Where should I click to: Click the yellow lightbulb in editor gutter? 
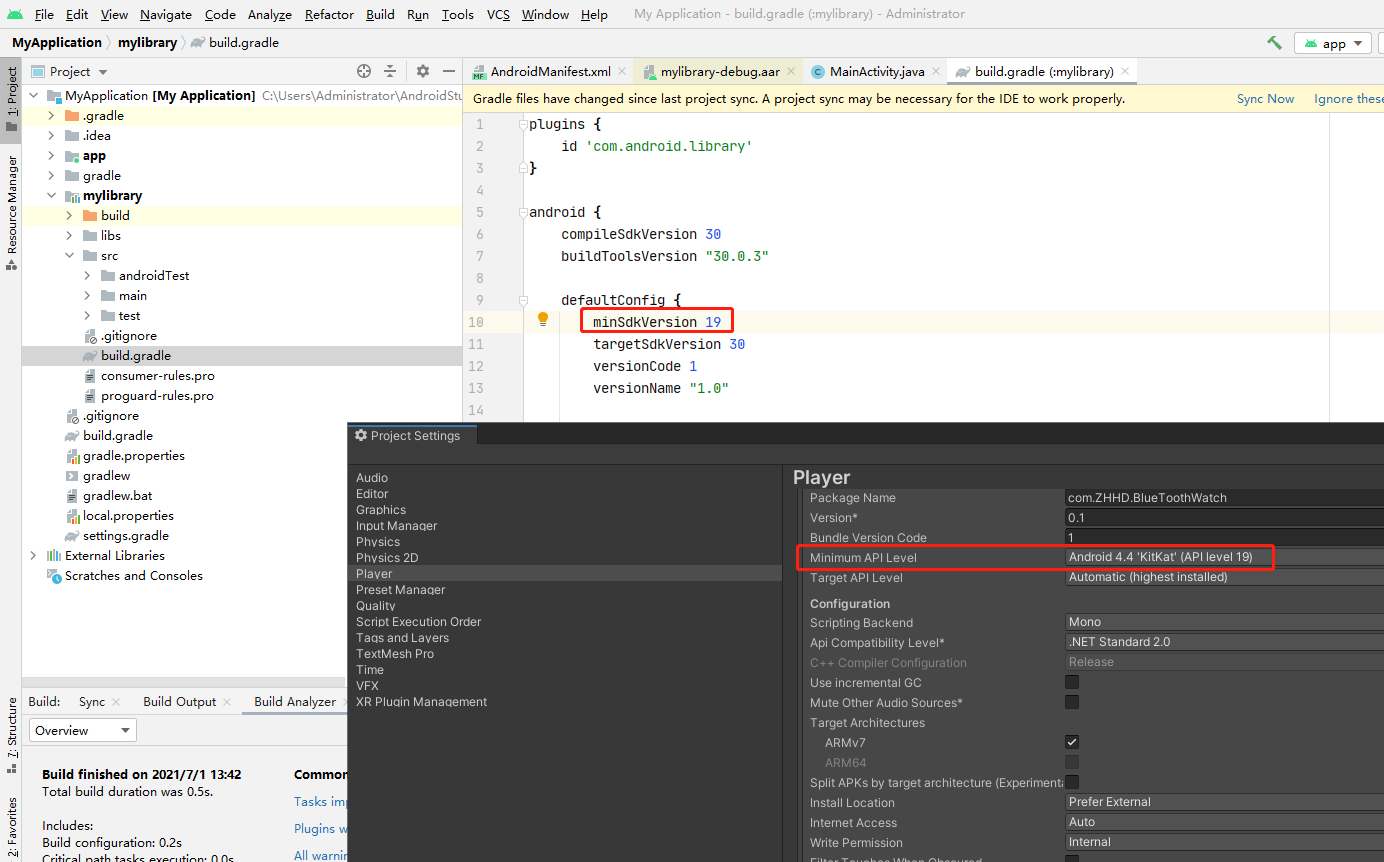point(543,318)
